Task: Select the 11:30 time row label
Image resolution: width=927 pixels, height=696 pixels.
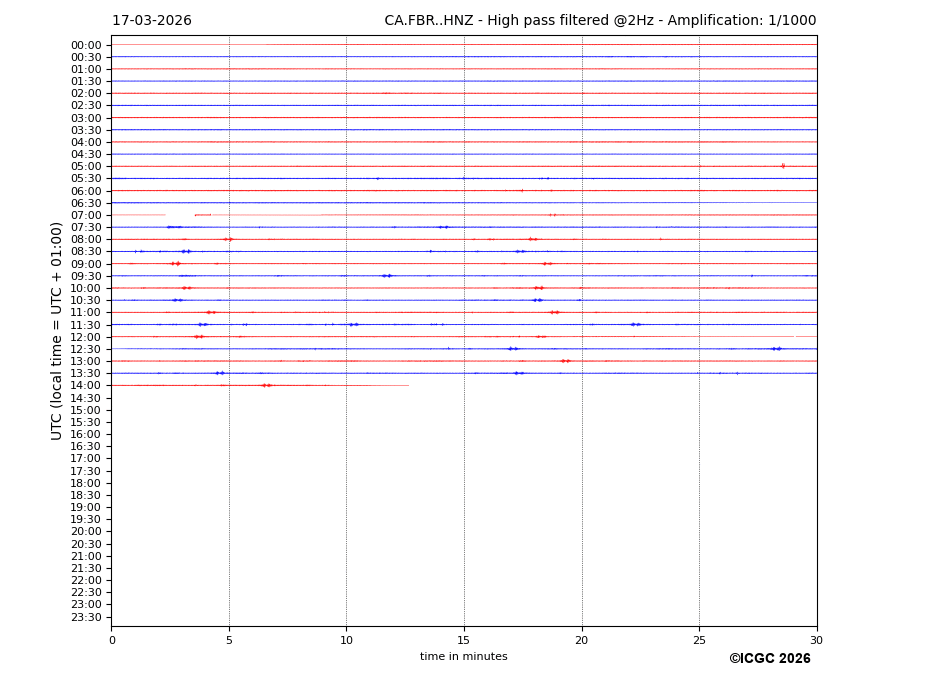Action: pyautogui.click(x=86, y=325)
